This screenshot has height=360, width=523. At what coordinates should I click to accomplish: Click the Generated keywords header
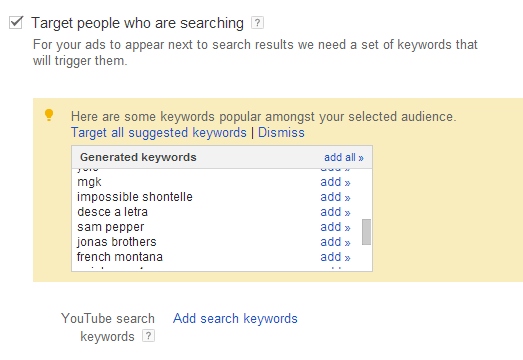click(x=138, y=157)
